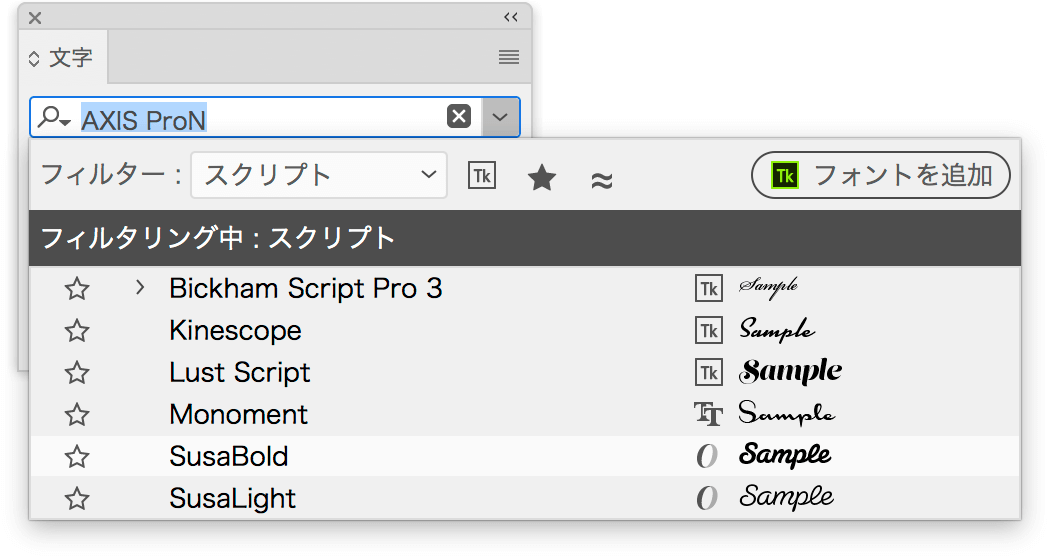Screen dimensions: 1050x556
Task: Favorite Bickham Script Pro 3
Action: point(77,289)
